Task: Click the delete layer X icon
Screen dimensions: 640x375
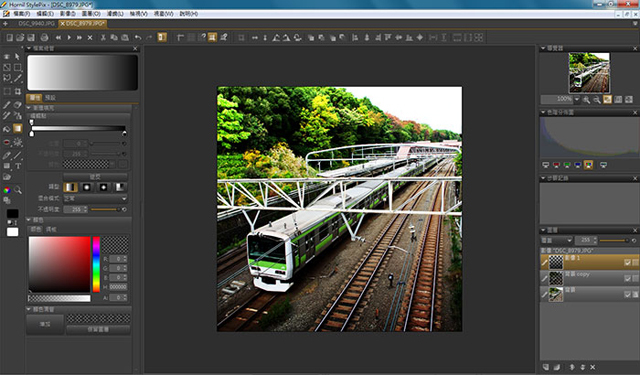Action: (593, 367)
